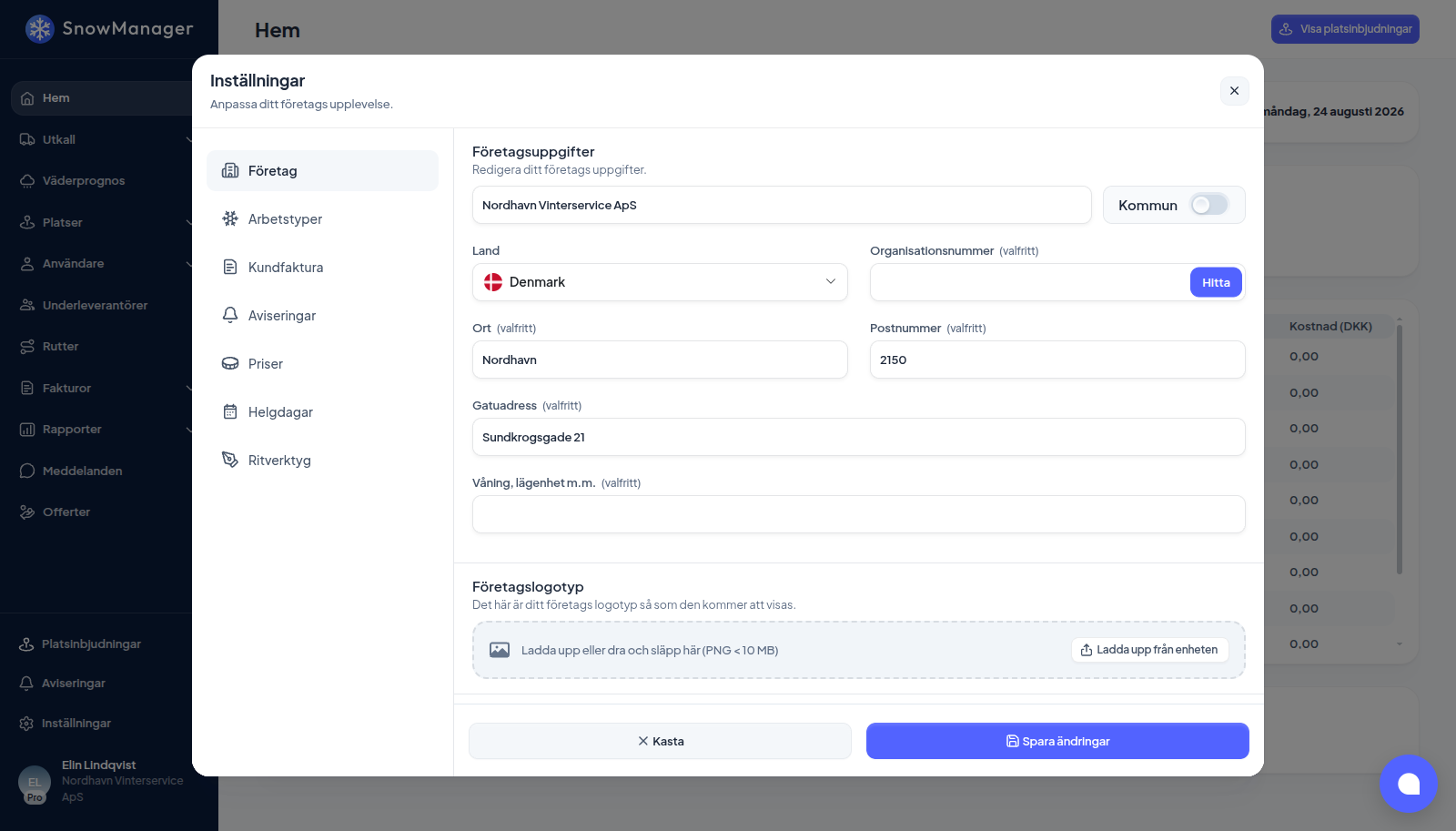
Task: Click Visa platsinbjudningar button
Action: [1345, 29]
